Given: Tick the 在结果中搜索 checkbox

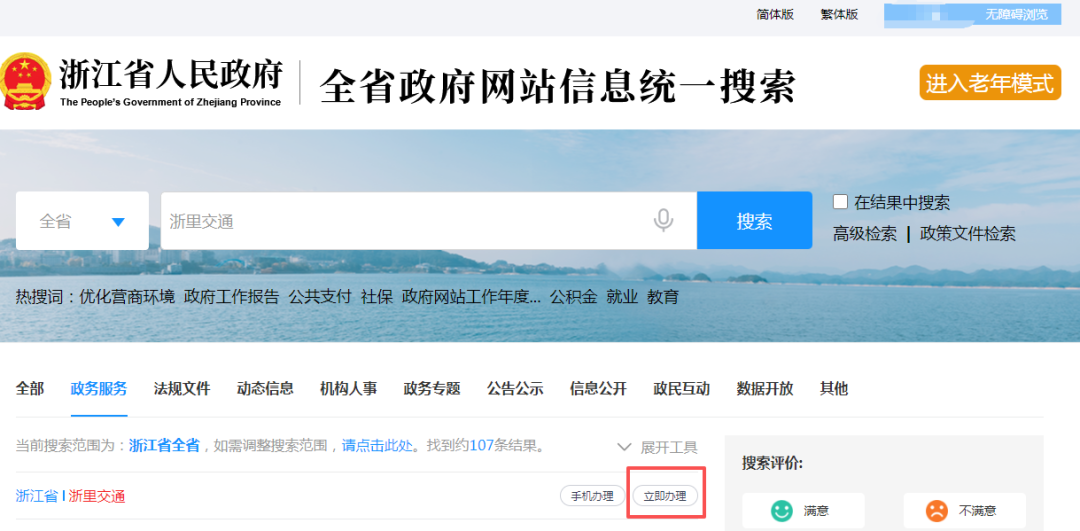Looking at the screenshot, I should click(x=840, y=202).
